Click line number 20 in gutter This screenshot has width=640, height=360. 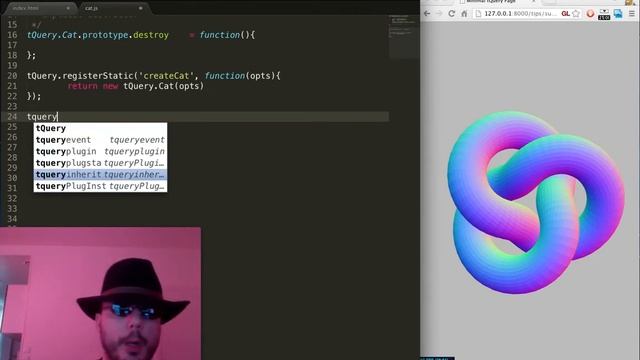[12, 76]
